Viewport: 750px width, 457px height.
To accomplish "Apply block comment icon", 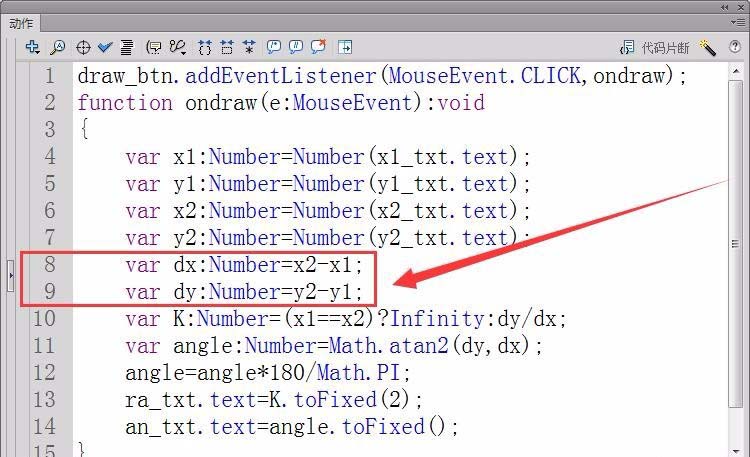I will point(274,47).
